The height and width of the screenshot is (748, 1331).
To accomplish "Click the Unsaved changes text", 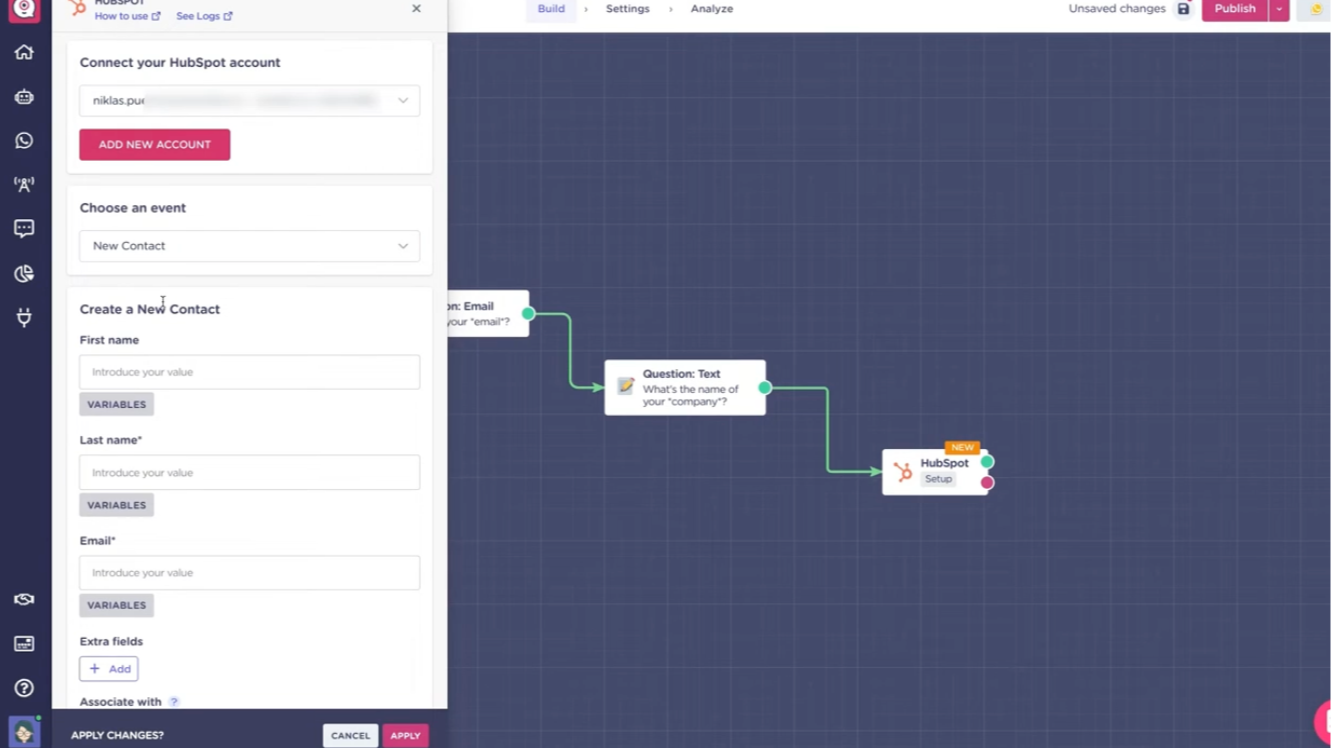I will coord(1117,9).
